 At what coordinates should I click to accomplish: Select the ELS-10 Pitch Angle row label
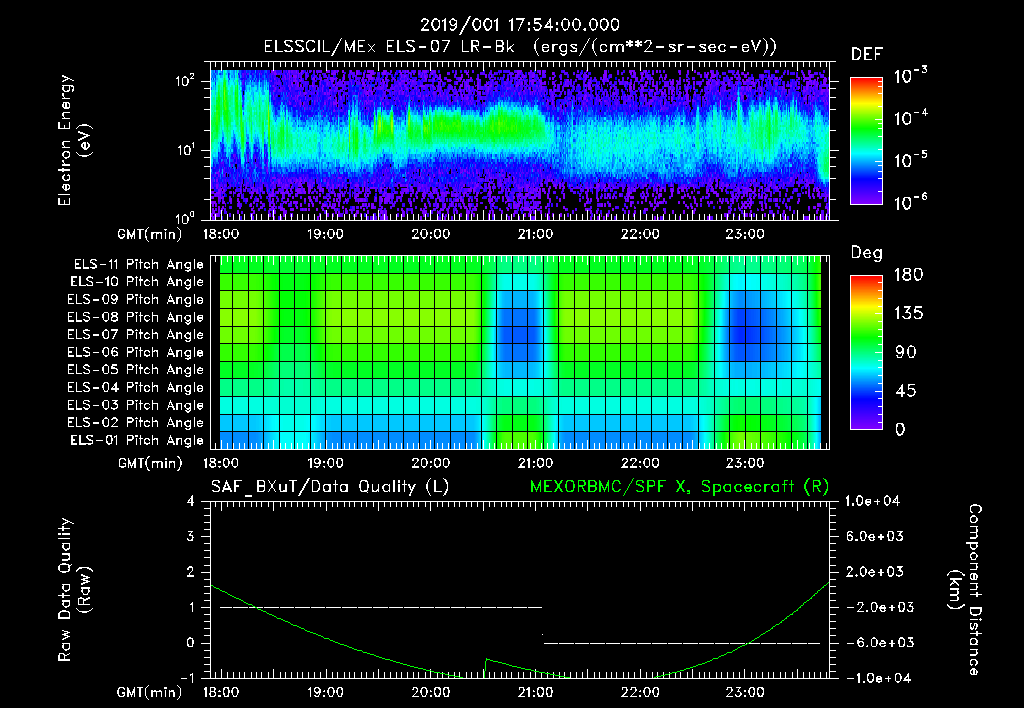137,282
